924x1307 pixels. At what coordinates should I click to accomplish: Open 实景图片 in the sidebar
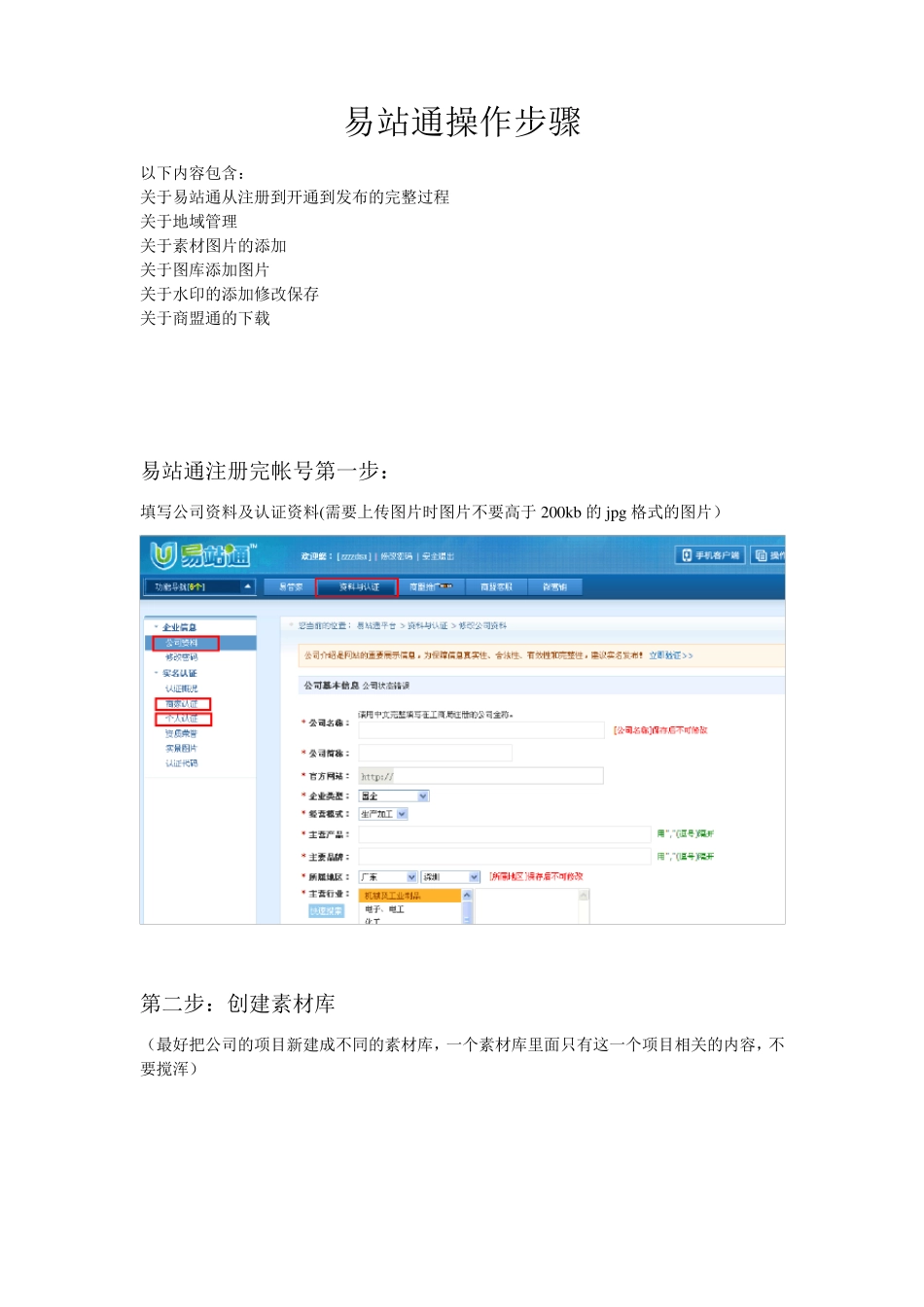coord(181,749)
